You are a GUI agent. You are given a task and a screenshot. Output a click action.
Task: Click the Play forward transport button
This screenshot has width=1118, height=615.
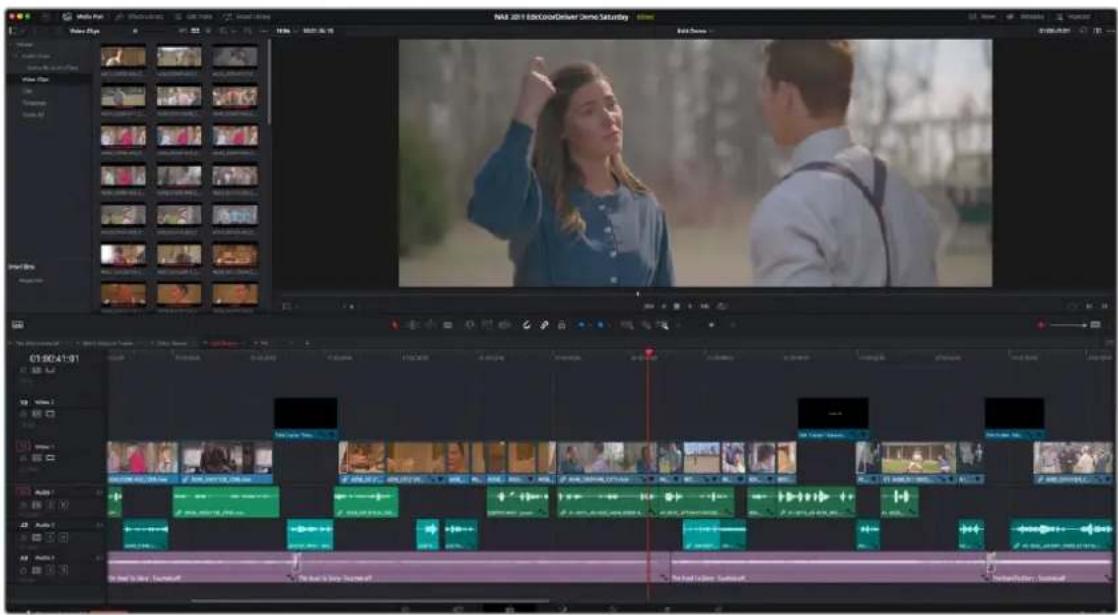(x=690, y=306)
